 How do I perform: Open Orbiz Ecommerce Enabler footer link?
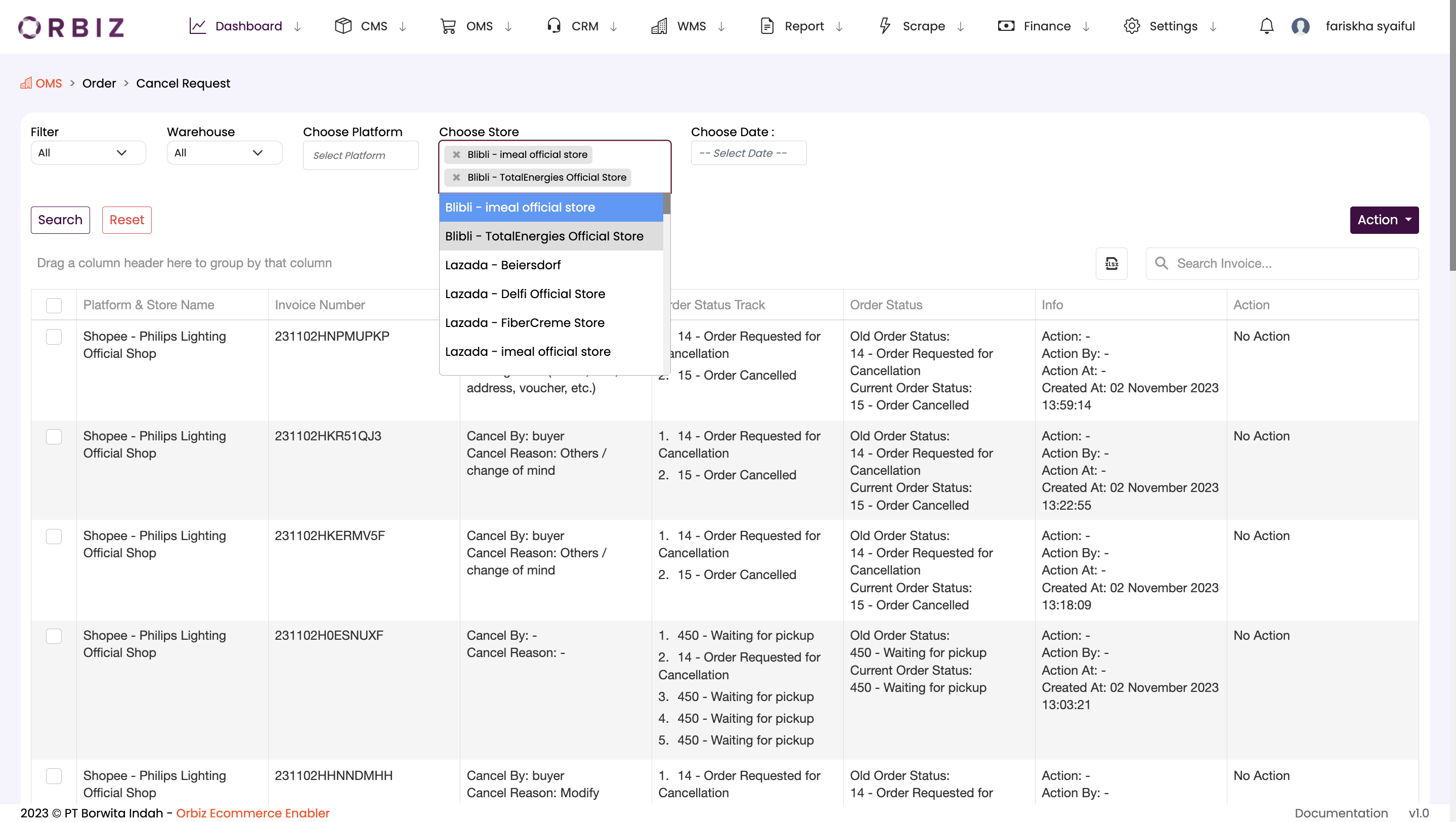[x=252, y=813]
